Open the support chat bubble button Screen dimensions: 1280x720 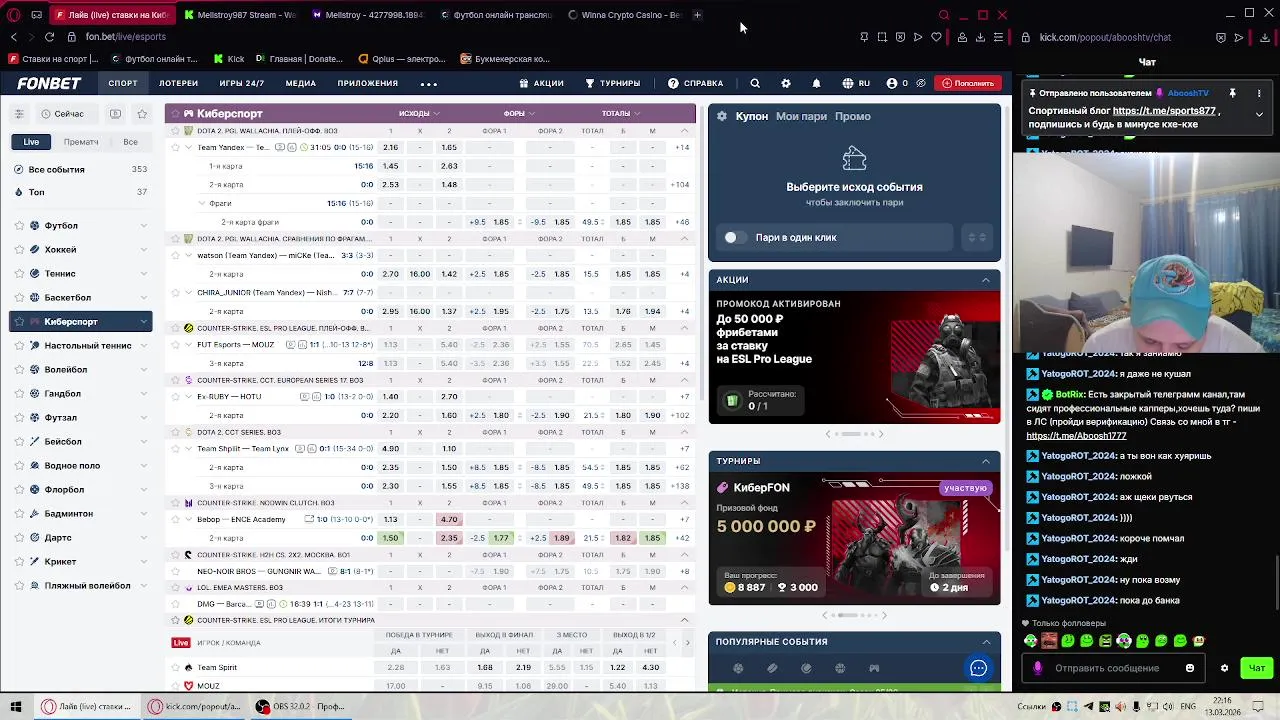[x=978, y=668]
